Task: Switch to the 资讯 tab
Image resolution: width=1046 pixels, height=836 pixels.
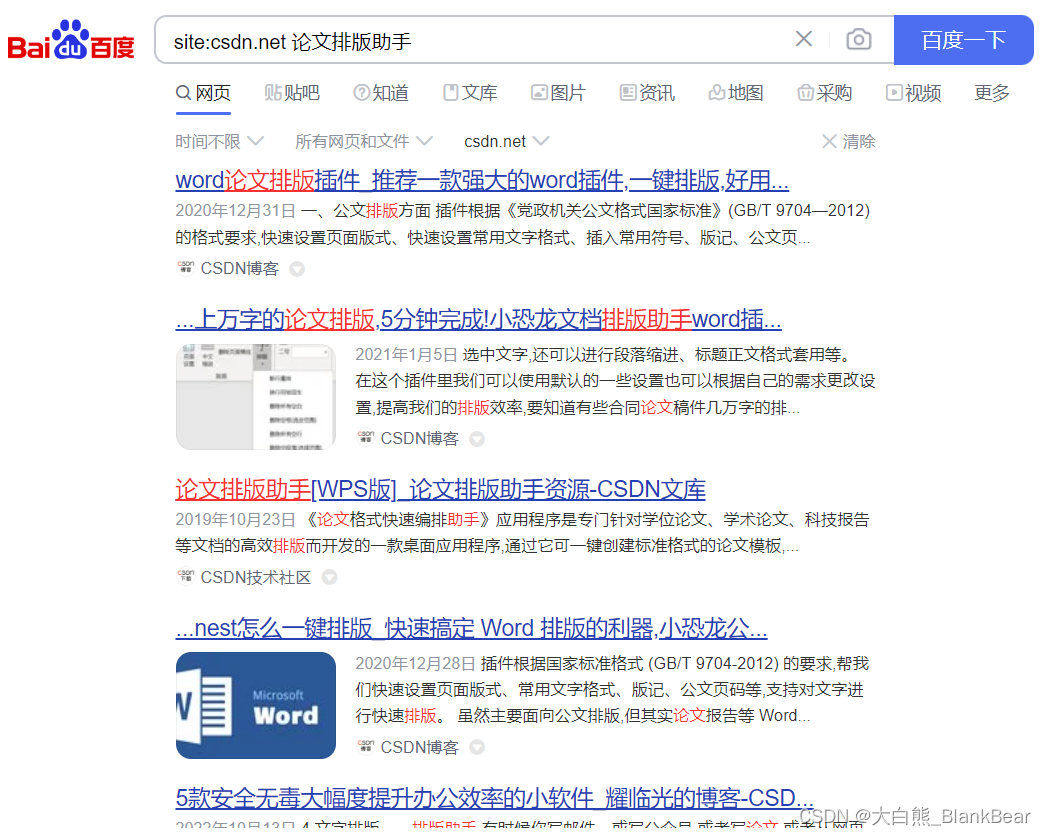Action: coord(647,93)
